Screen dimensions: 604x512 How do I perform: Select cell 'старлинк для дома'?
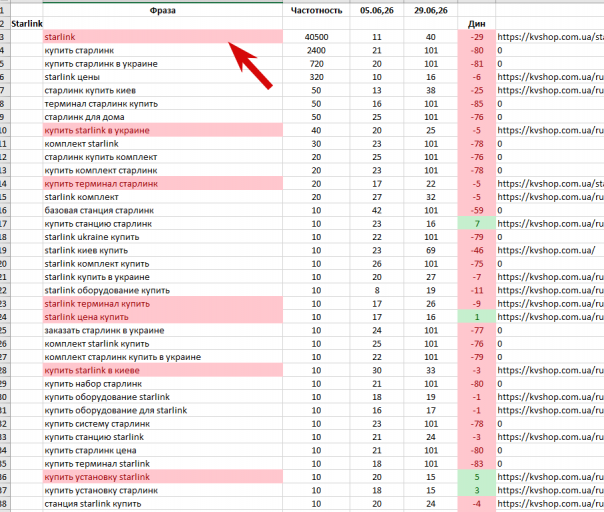pos(163,117)
